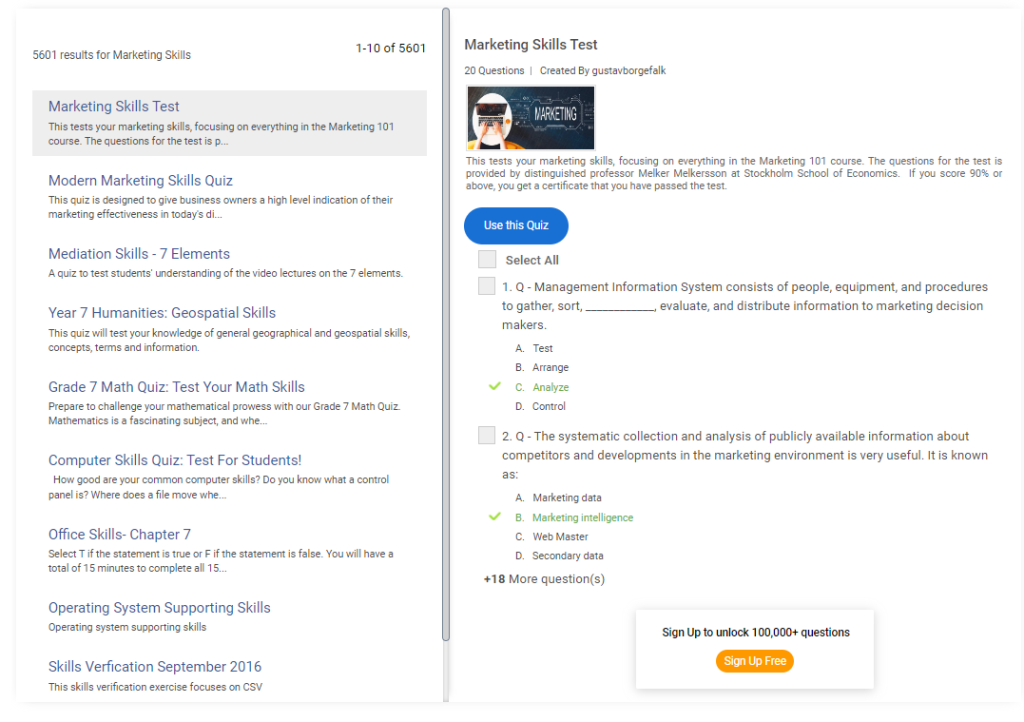
Task: Open Skills Verfication September 2016 quiz
Action: coord(155,667)
